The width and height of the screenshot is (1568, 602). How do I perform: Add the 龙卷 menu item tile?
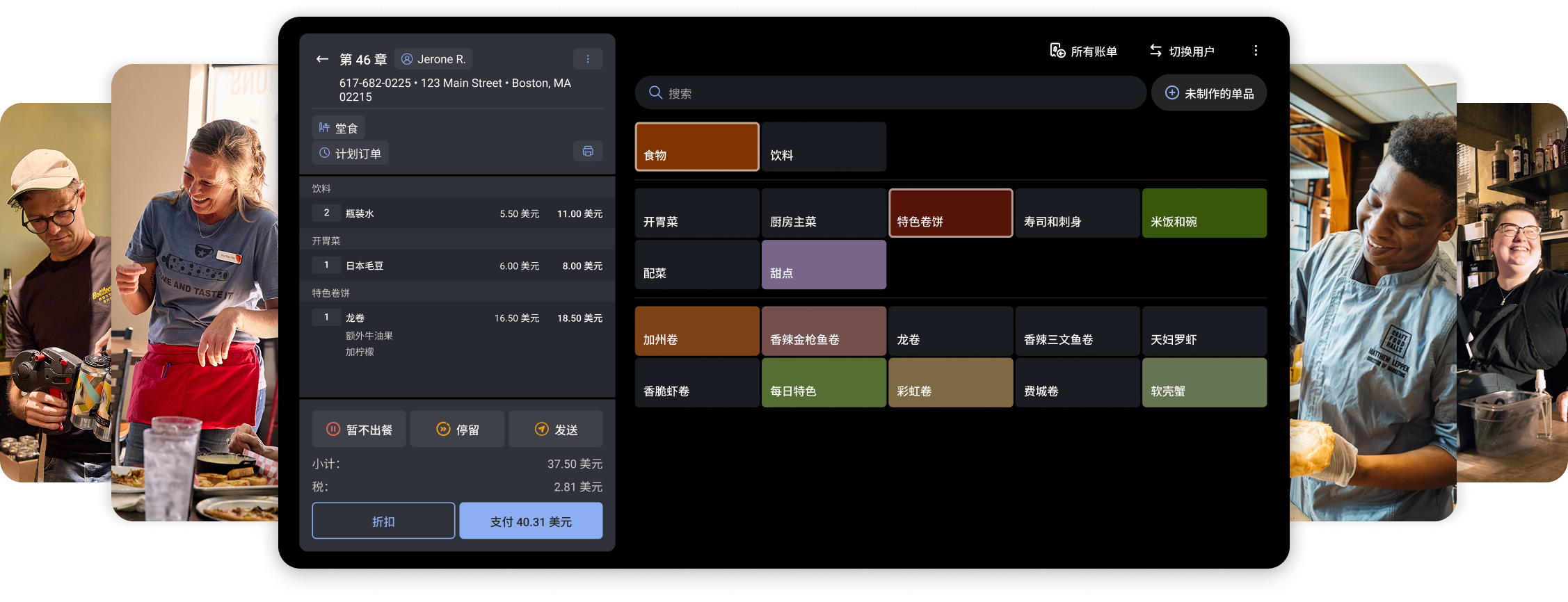951,331
